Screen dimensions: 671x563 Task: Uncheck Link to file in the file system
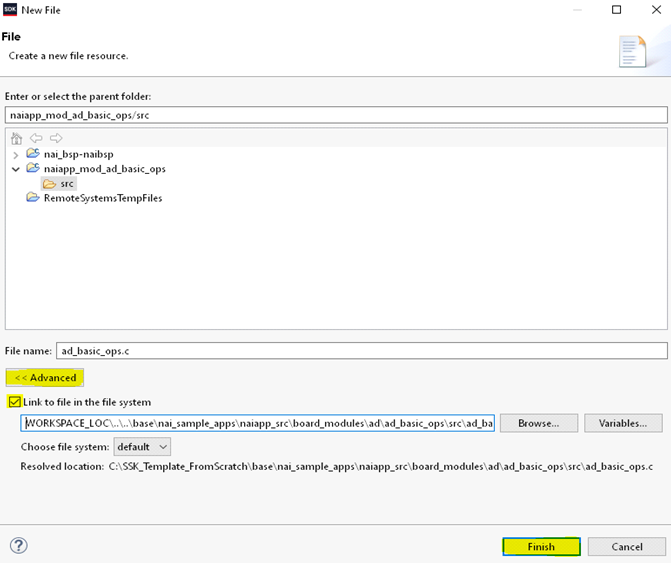(x=14, y=402)
